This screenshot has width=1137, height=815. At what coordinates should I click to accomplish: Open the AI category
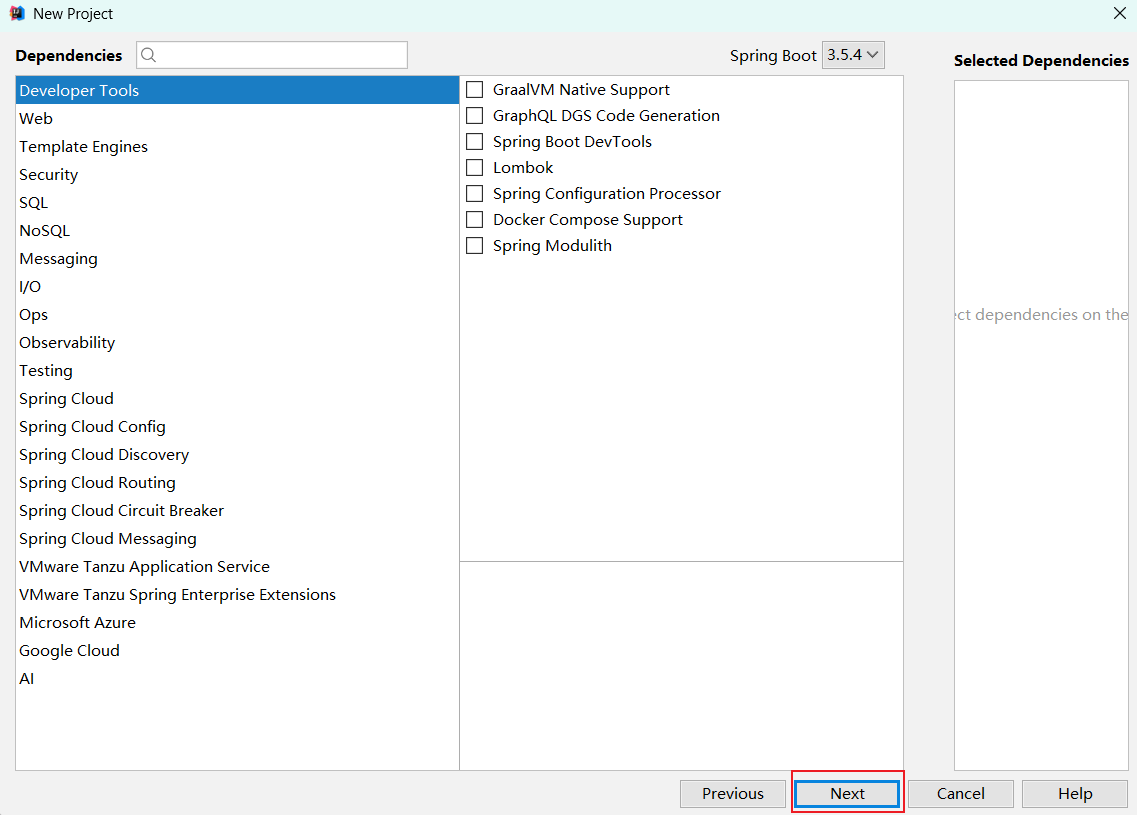pyautogui.click(x=237, y=679)
